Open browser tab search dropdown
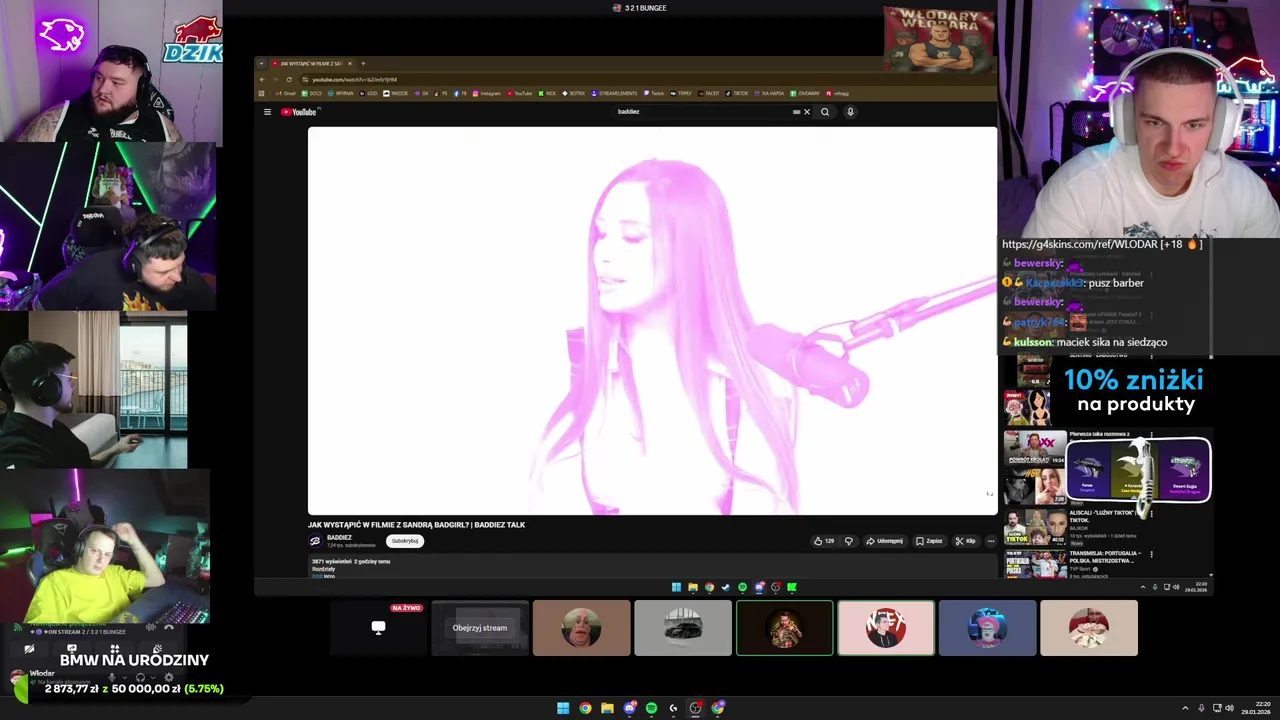Screen dimensions: 1280x720 tap(261, 63)
